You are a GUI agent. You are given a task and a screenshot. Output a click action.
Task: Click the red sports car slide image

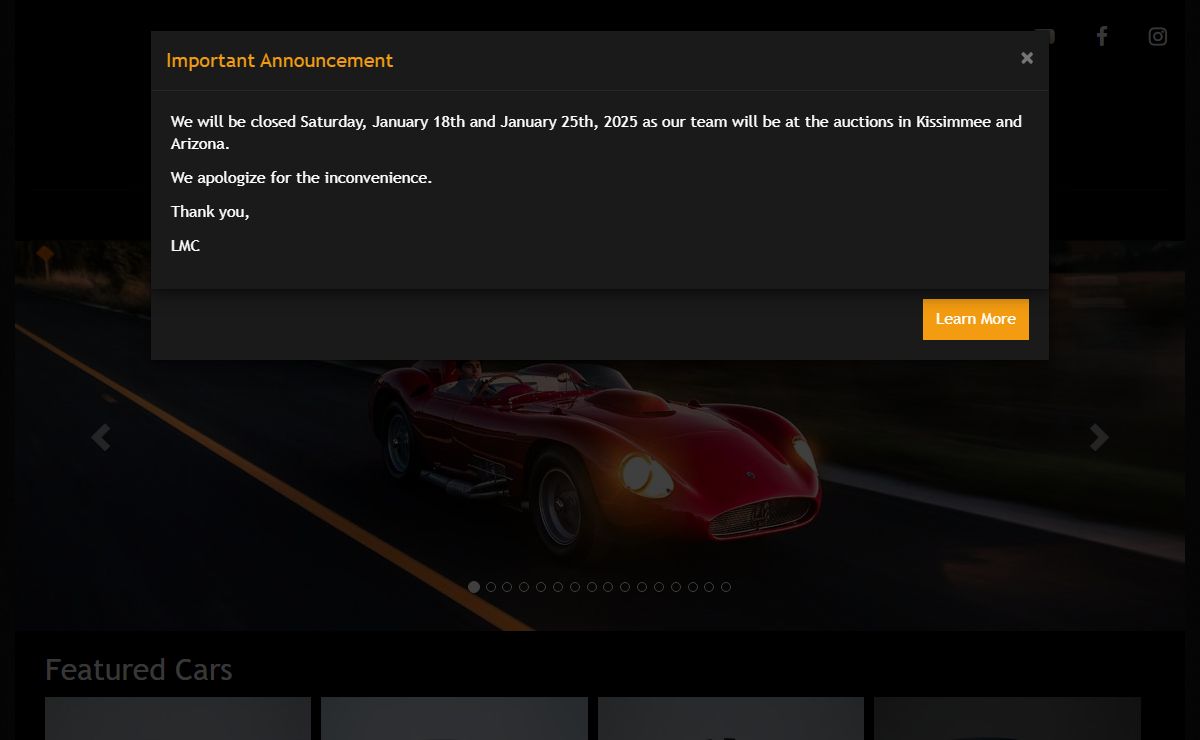click(x=600, y=435)
